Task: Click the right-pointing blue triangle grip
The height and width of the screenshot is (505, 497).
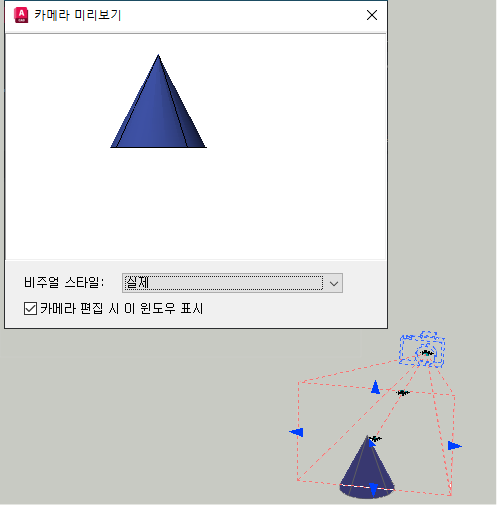Action: 455,446
